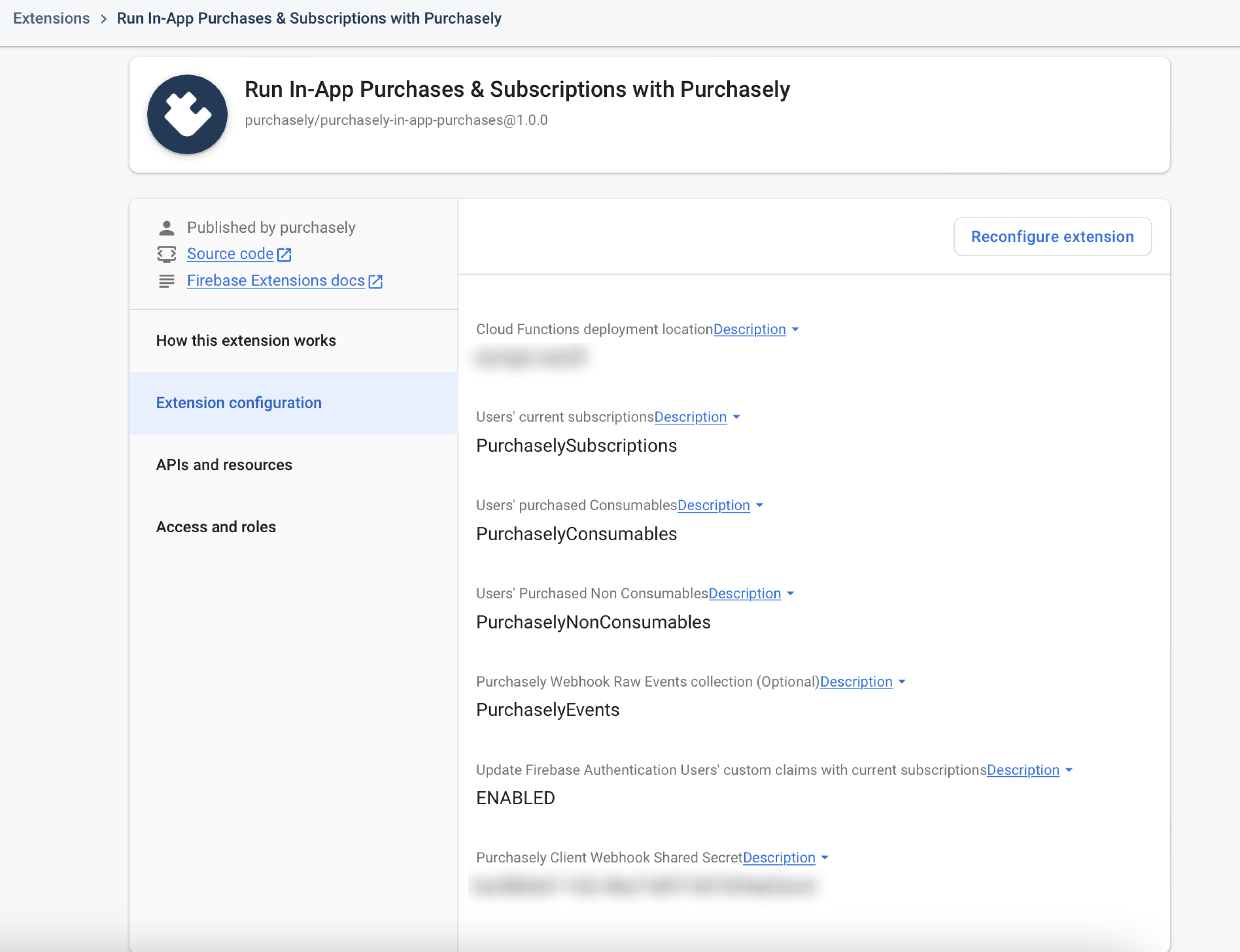Expand Description for Users' current subscriptions

690,417
